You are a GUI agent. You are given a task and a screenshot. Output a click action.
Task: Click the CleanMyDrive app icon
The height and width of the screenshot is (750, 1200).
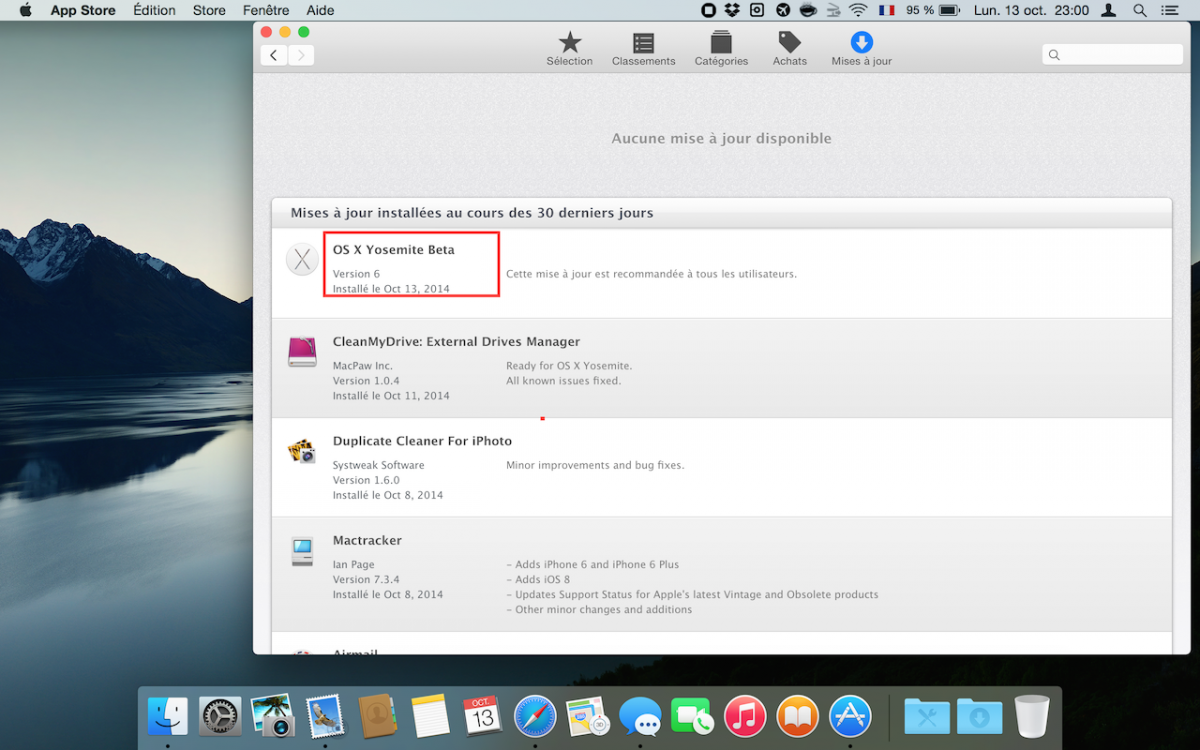pos(302,351)
